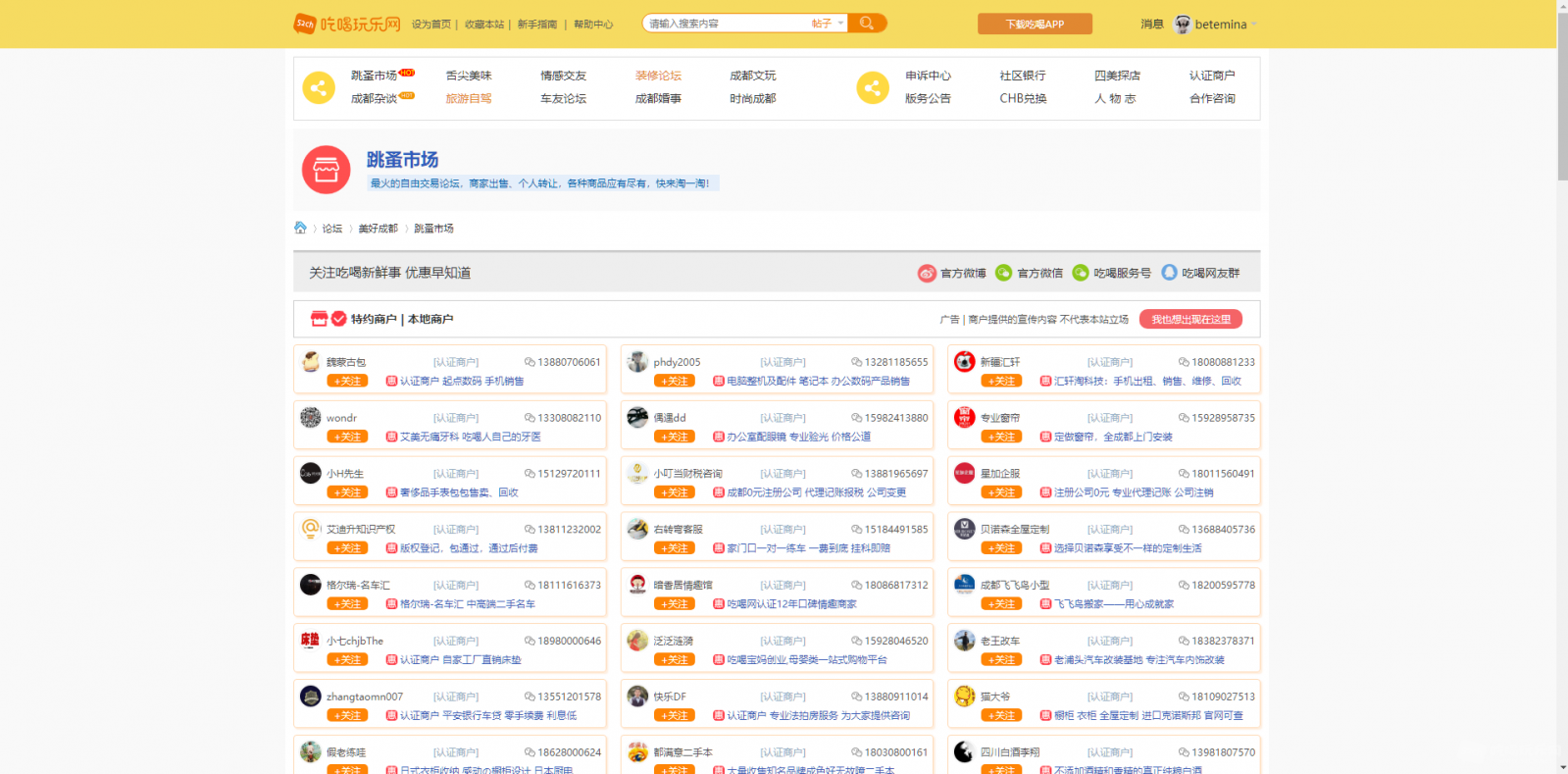Viewport: 1568px width, 774px height.
Task: Click the 我也想出现在这里 button
Action: (x=1190, y=319)
